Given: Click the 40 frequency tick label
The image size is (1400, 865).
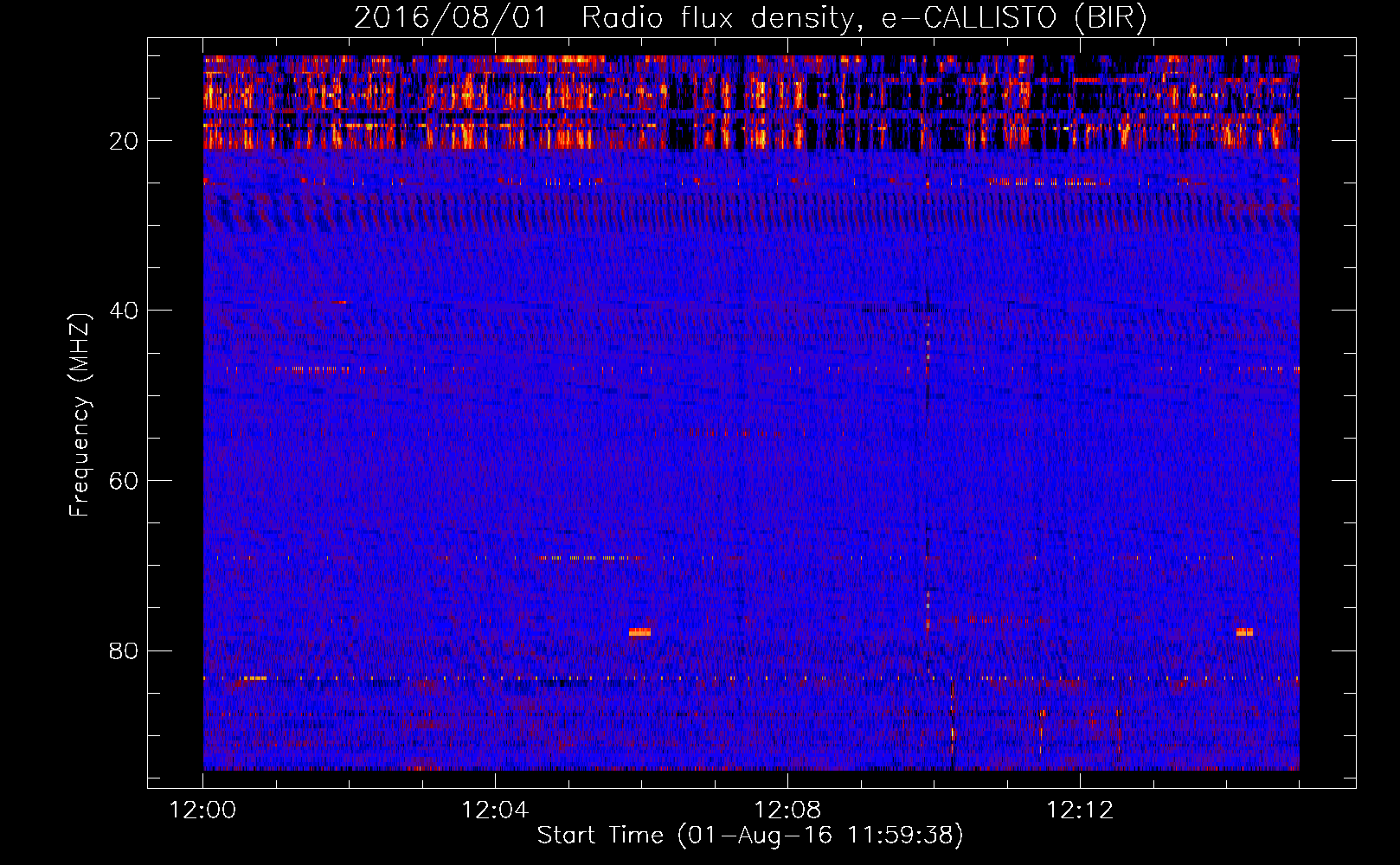Looking at the screenshot, I should coord(125,311).
